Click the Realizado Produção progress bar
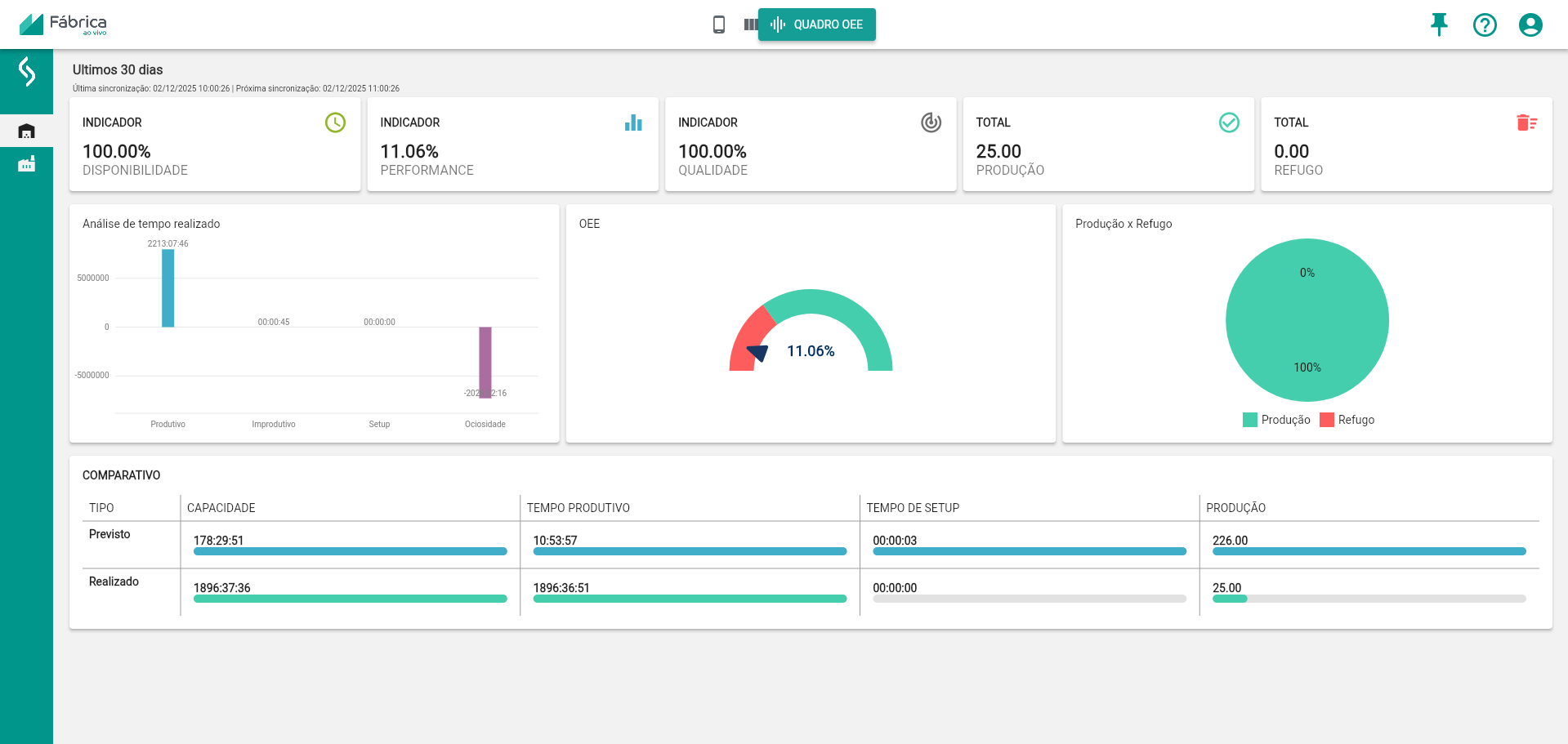The image size is (1568, 744). click(1369, 599)
